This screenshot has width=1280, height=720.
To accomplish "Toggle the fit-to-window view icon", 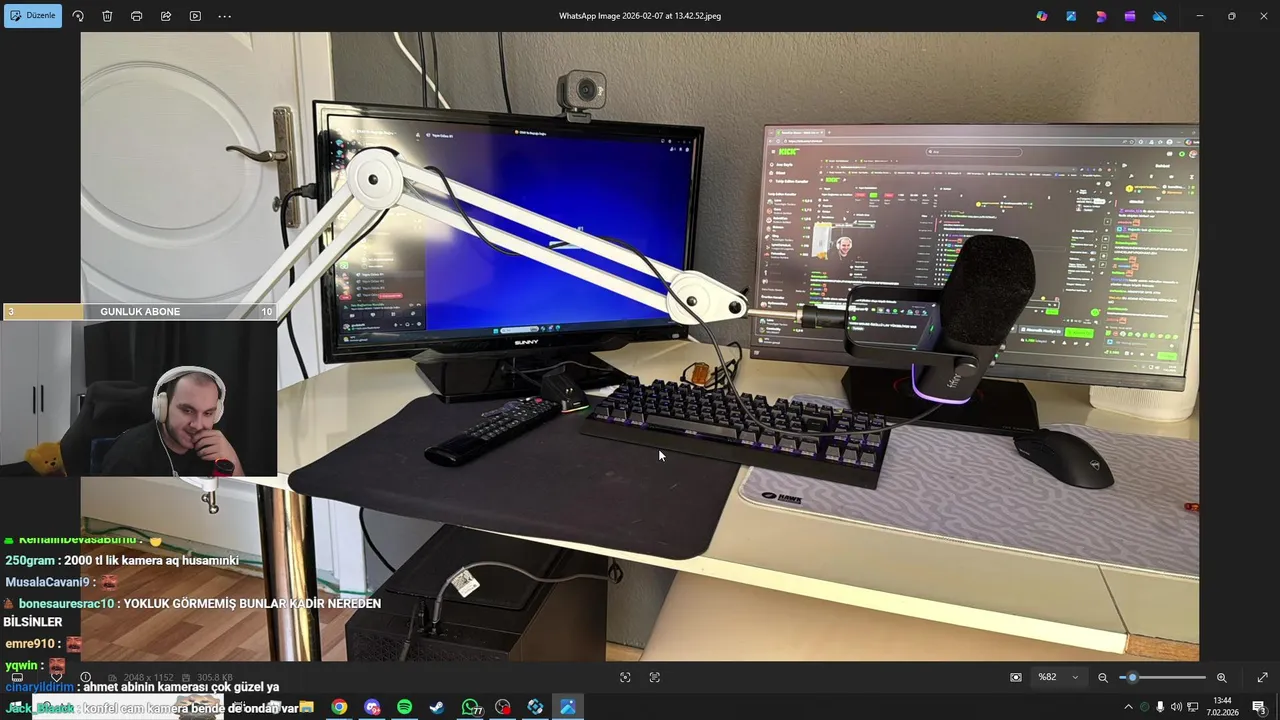I will point(1016,677).
